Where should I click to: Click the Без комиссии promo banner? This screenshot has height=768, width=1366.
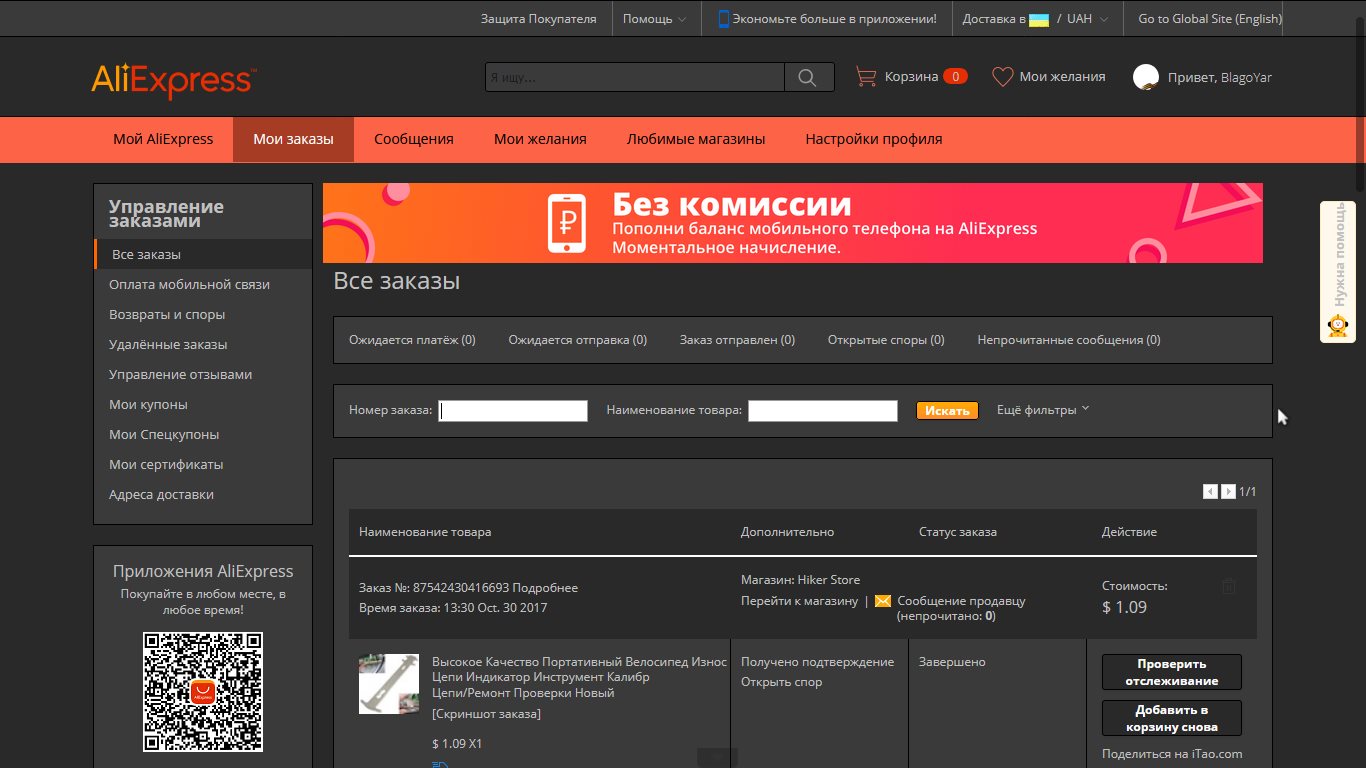(792, 223)
